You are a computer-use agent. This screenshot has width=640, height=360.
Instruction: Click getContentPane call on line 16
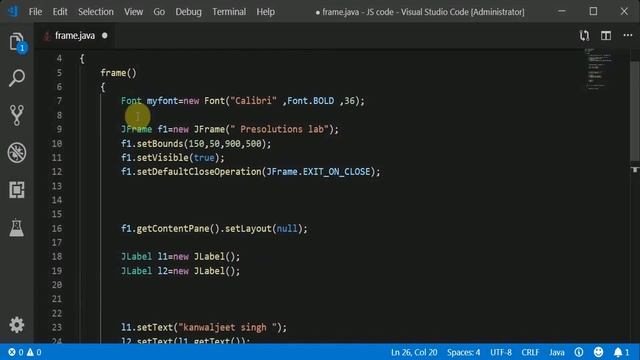click(173, 228)
